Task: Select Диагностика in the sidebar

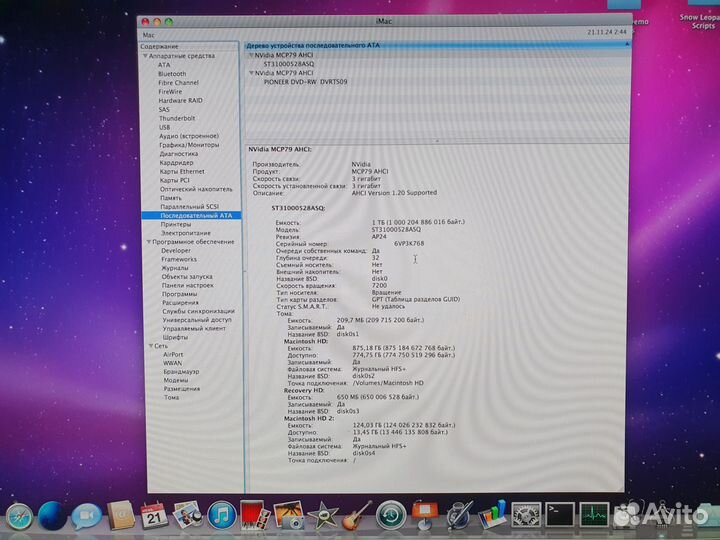Action: click(179, 154)
